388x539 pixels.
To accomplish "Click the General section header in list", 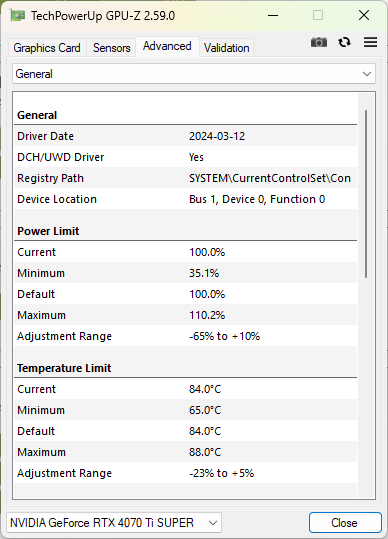I will (37, 115).
